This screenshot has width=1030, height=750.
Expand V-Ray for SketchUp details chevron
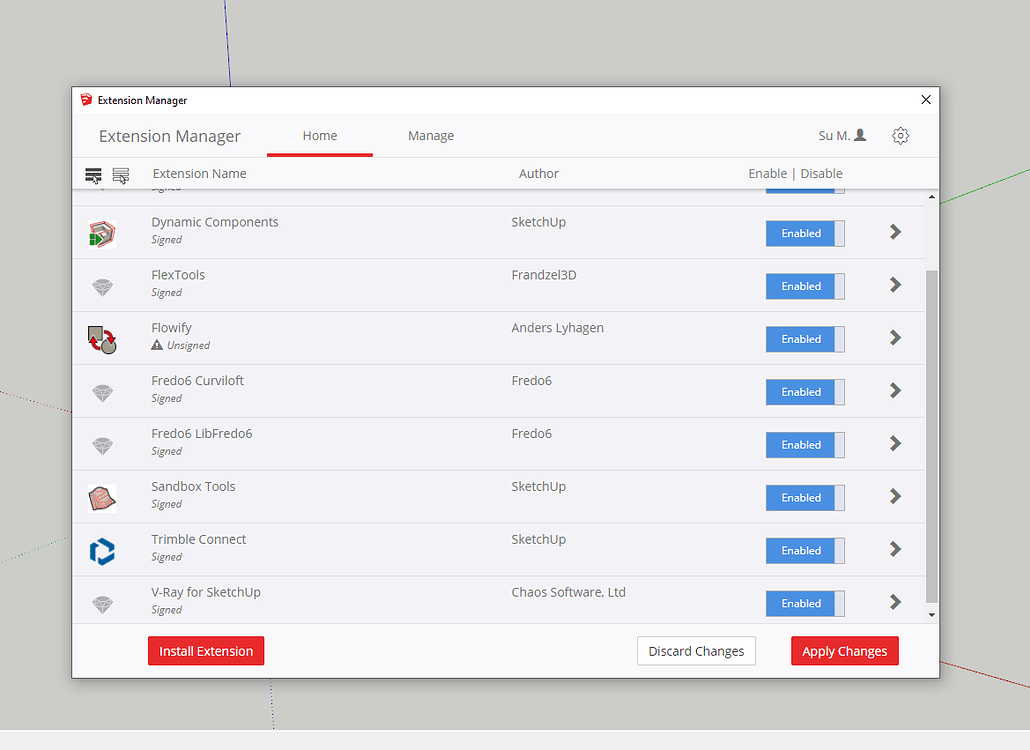point(895,602)
